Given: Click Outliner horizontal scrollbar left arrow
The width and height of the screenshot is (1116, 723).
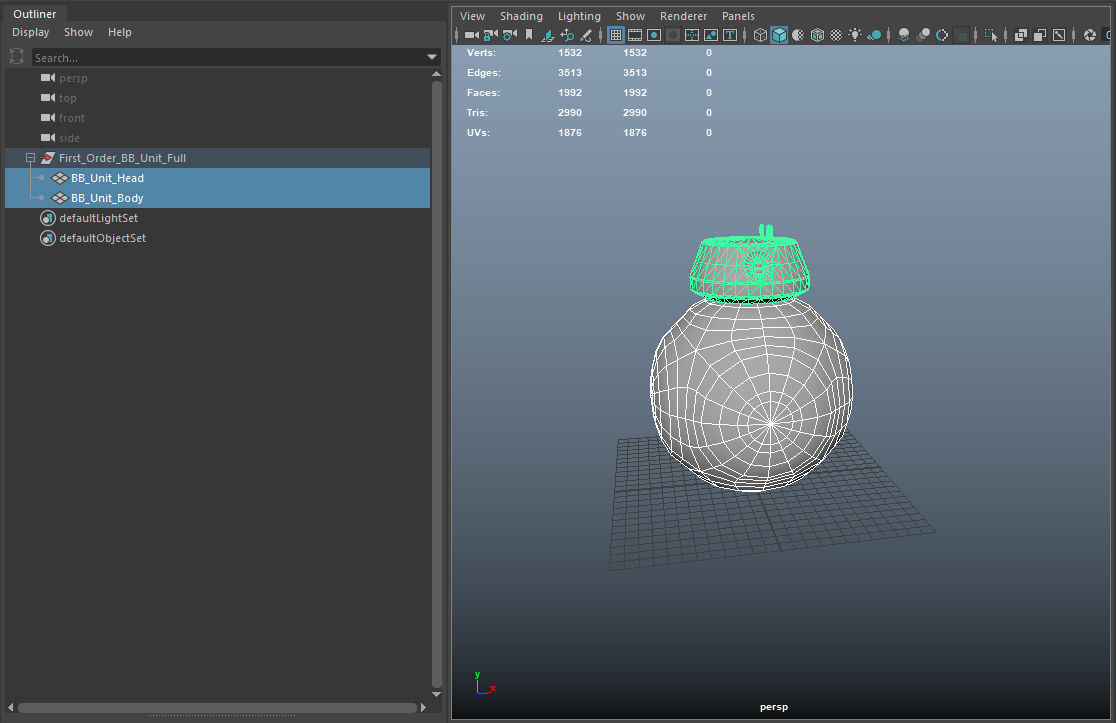Looking at the screenshot, I should pos(10,707).
